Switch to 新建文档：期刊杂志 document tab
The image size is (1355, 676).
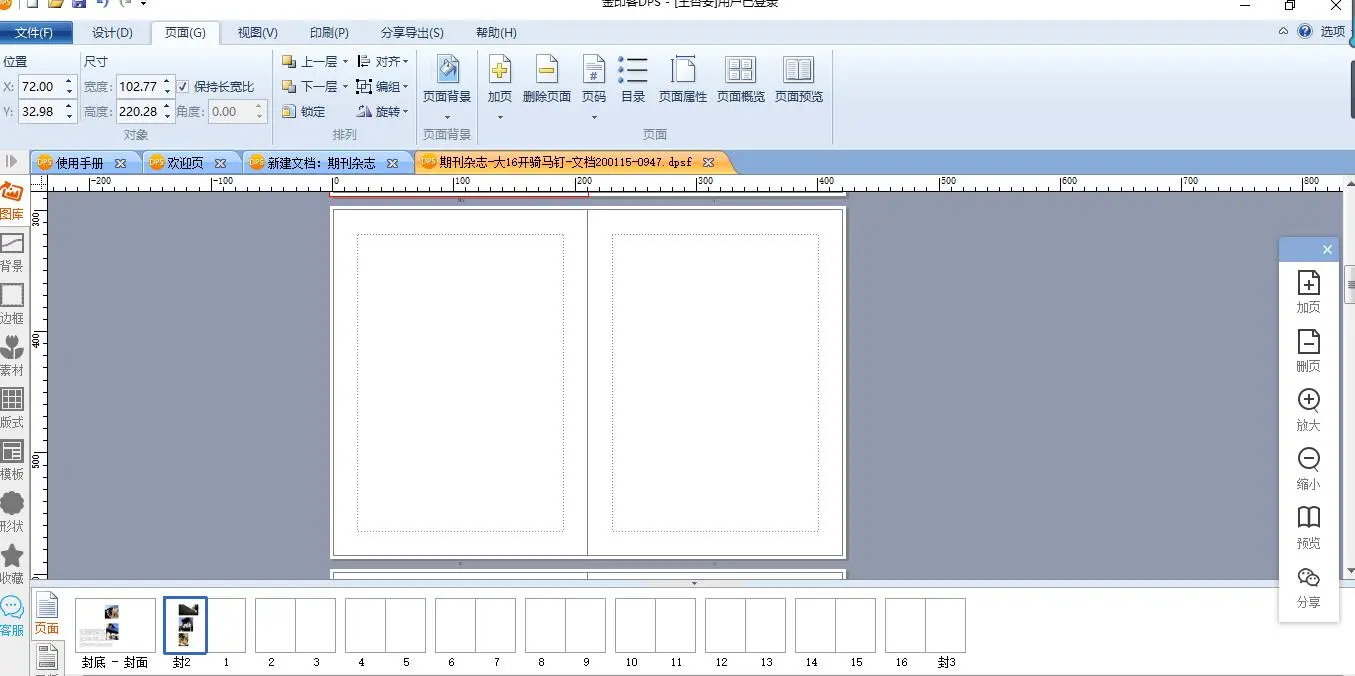pyautogui.click(x=321, y=162)
